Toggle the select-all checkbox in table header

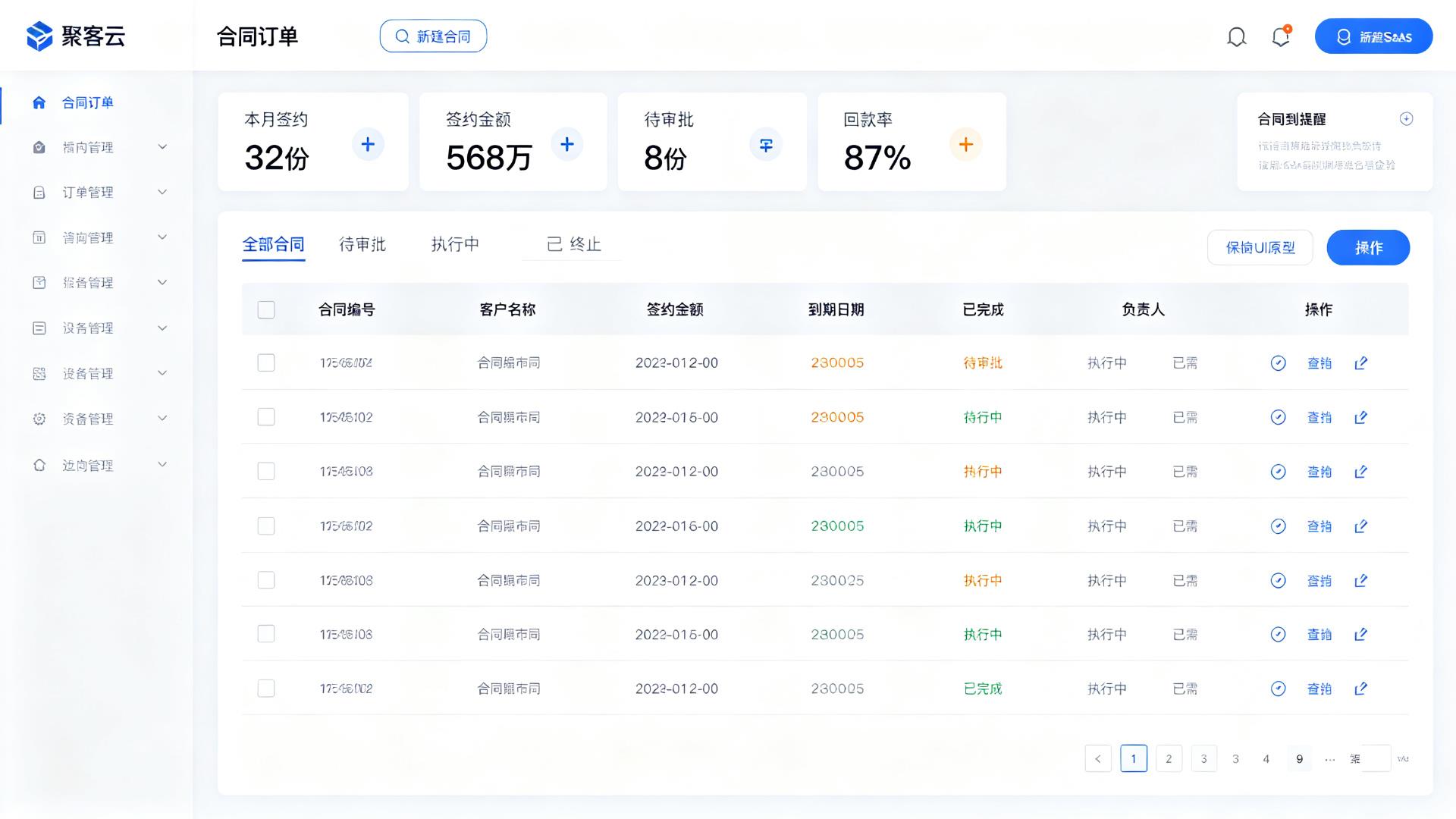(266, 309)
